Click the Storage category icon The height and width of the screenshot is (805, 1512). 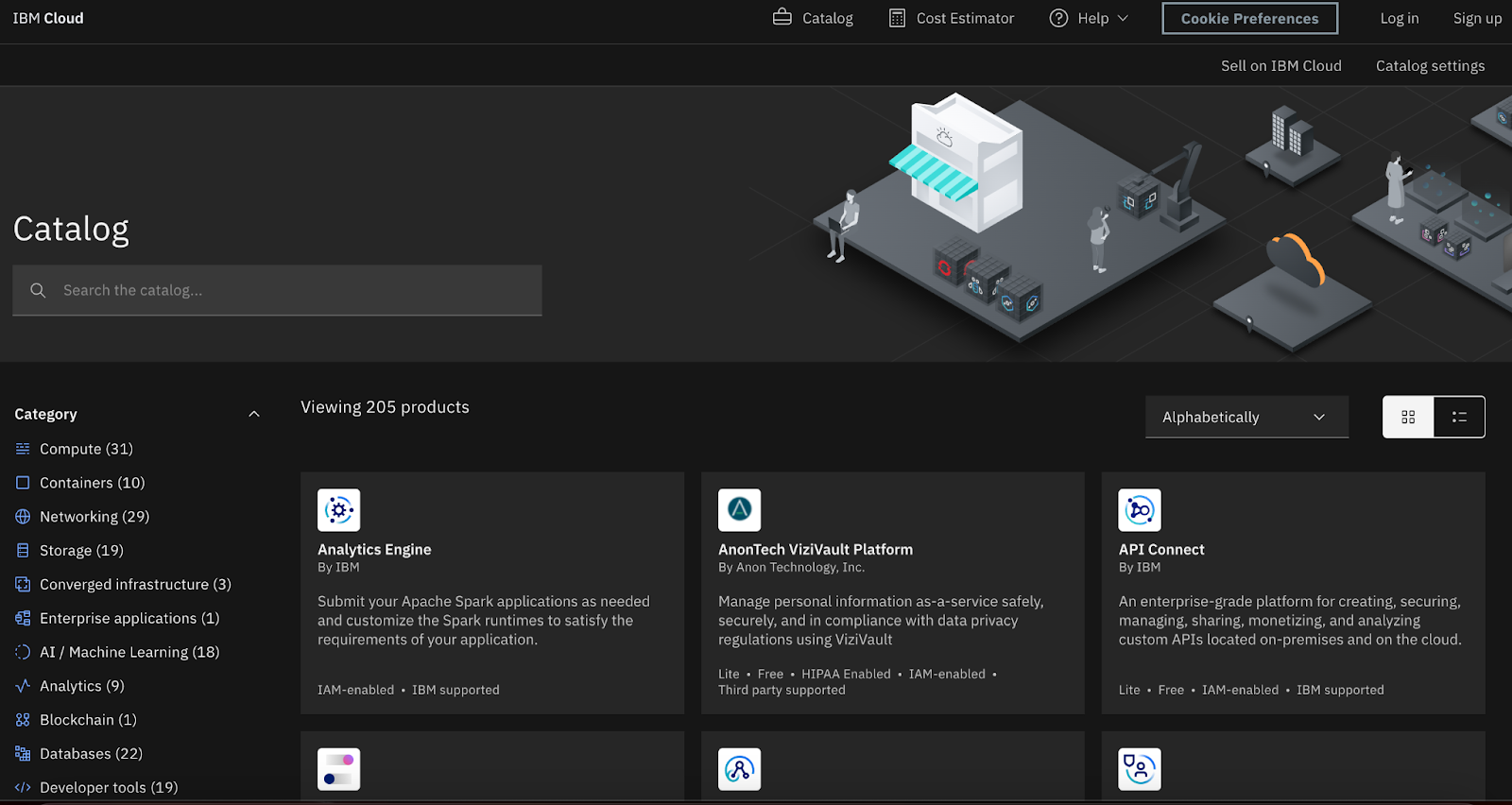pyautogui.click(x=23, y=550)
